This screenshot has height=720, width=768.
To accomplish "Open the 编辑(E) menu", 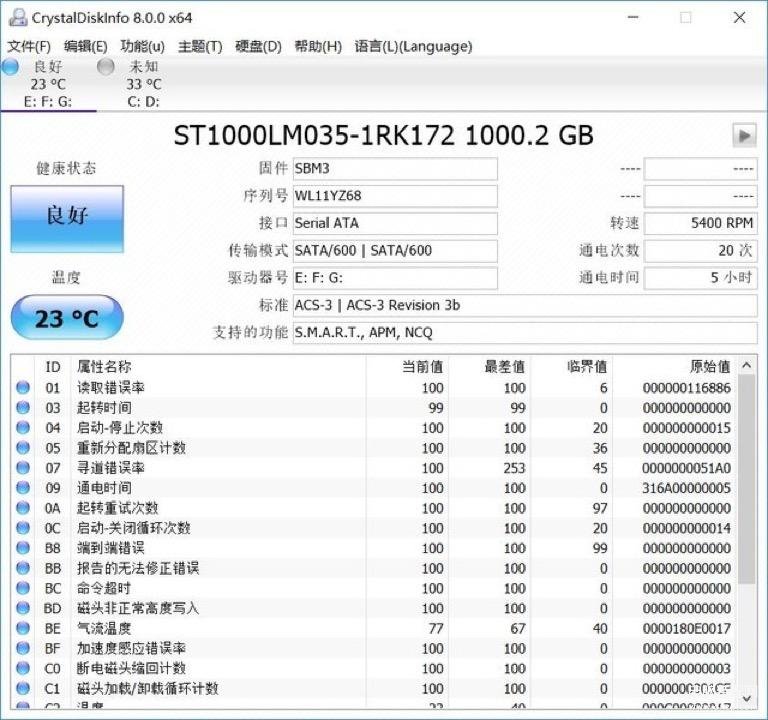I will (x=86, y=47).
